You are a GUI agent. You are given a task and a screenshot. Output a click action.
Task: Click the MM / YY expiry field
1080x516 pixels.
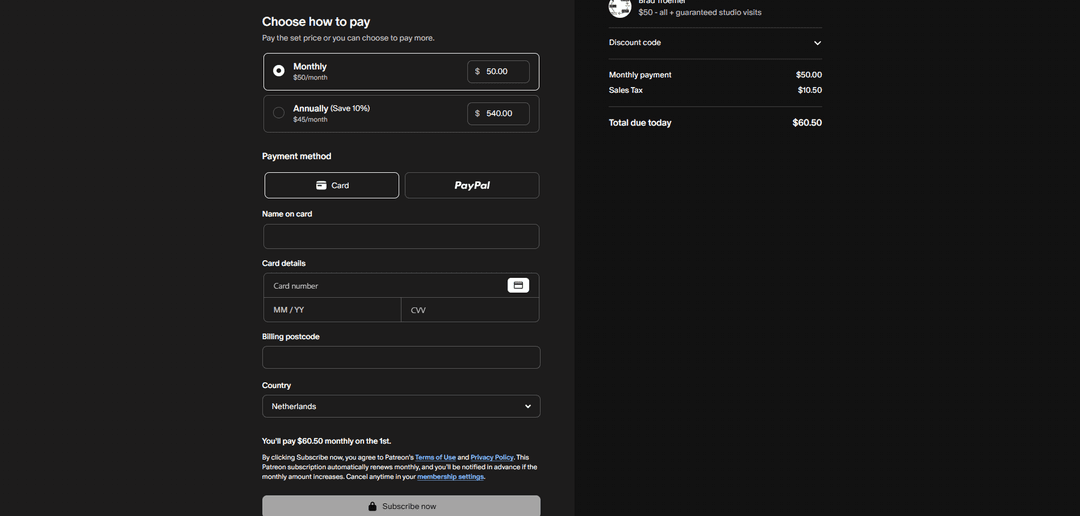click(x=332, y=310)
